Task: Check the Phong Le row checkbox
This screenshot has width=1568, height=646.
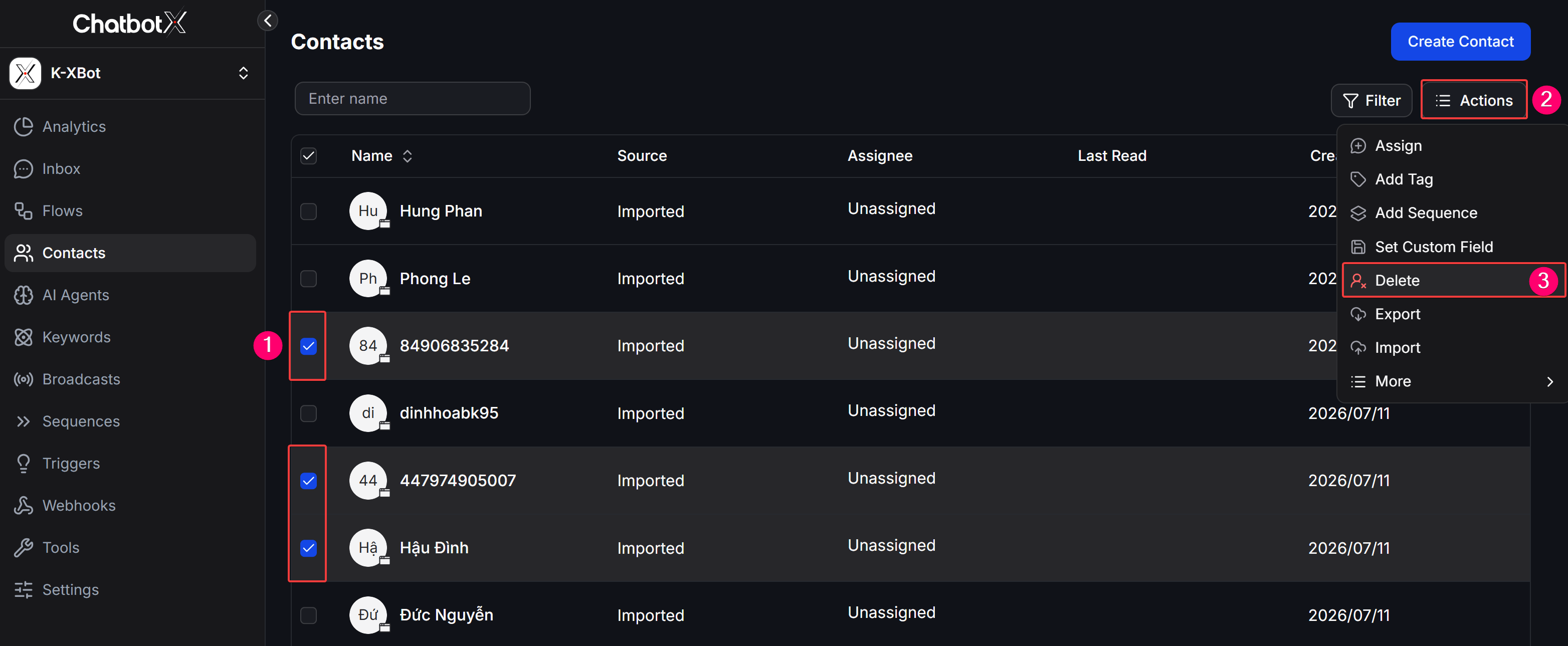Action: (309, 279)
